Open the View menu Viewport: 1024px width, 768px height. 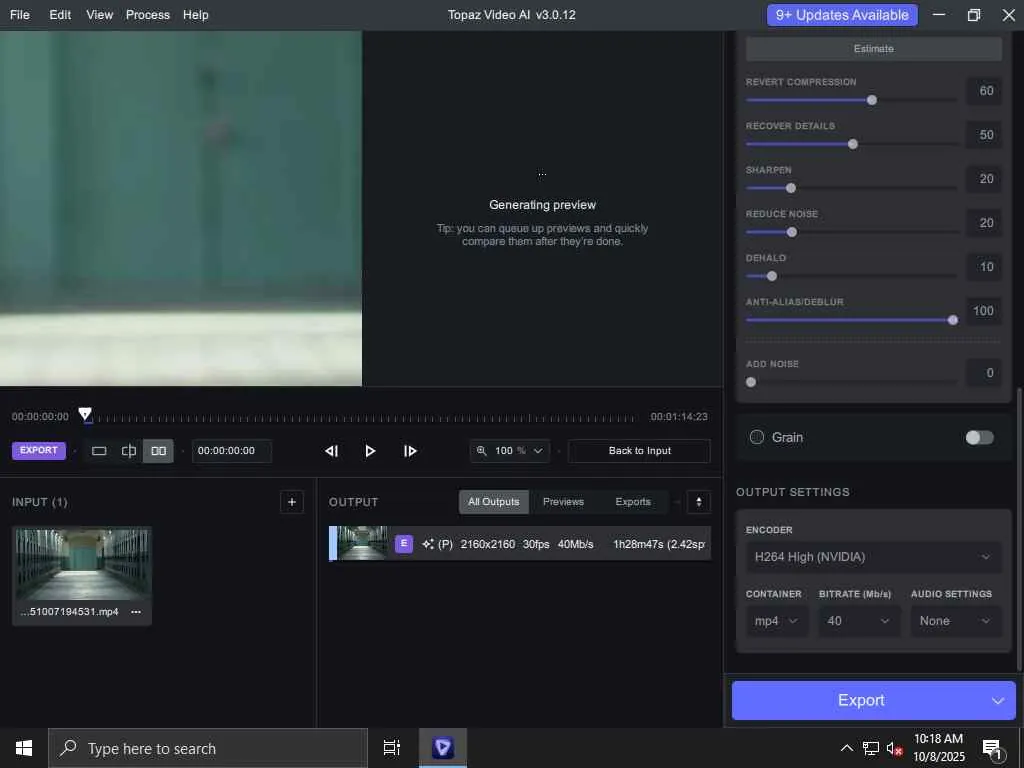[99, 14]
